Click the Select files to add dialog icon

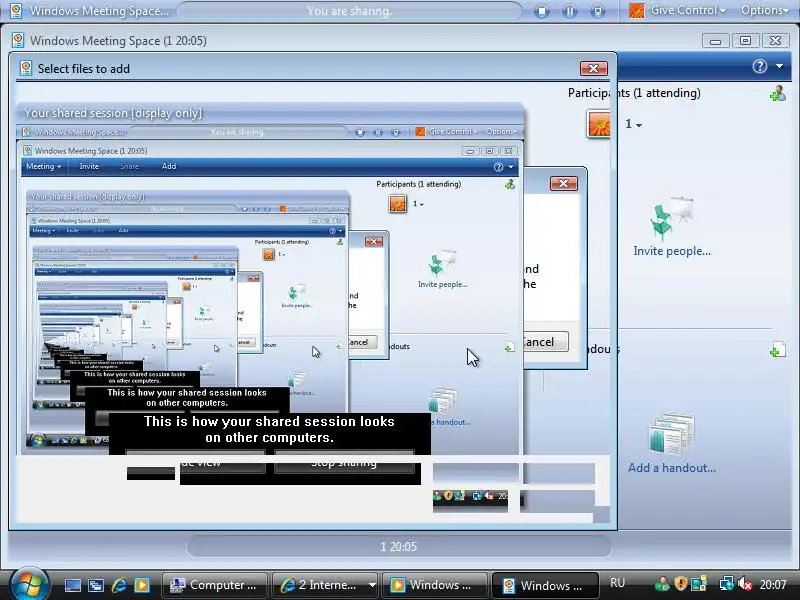[26, 68]
